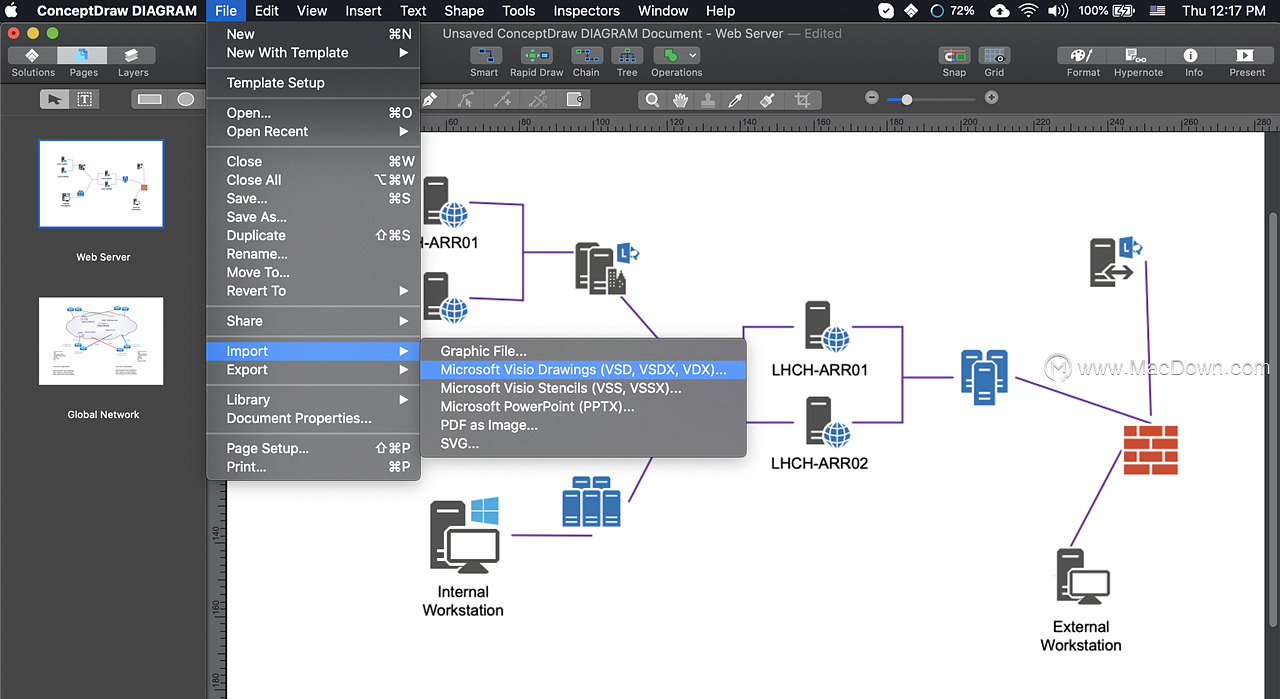The image size is (1280, 699).
Task: Open the Layers panel
Action: coord(133,56)
